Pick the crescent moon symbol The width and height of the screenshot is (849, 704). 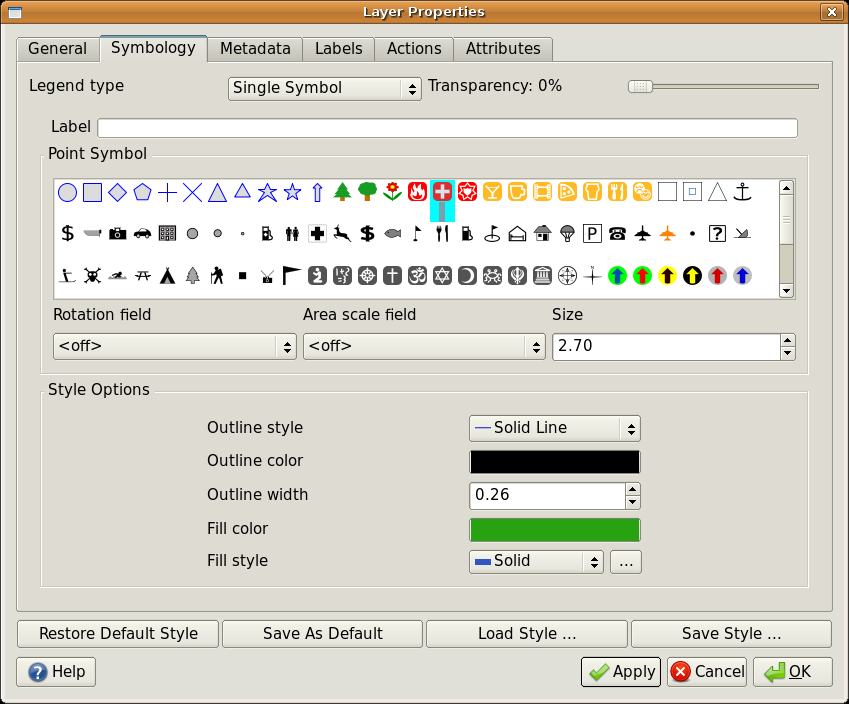coord(466,274)
